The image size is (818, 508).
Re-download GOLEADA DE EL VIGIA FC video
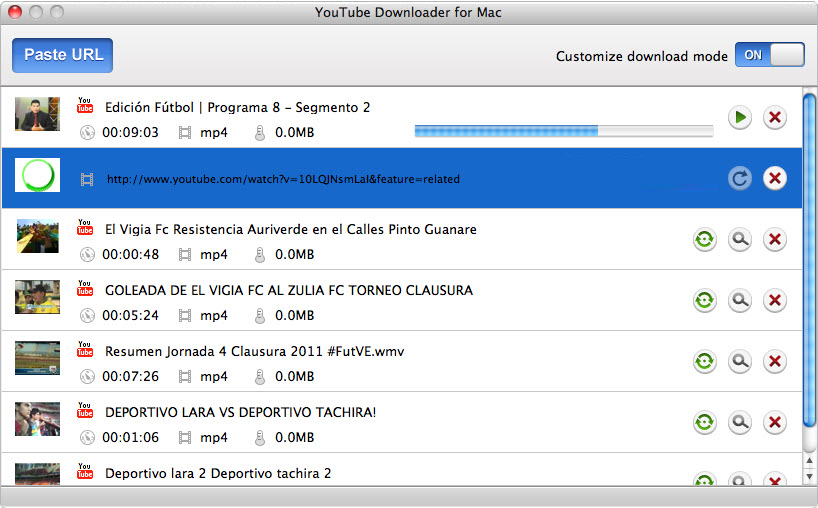click(x=705, y=300)
